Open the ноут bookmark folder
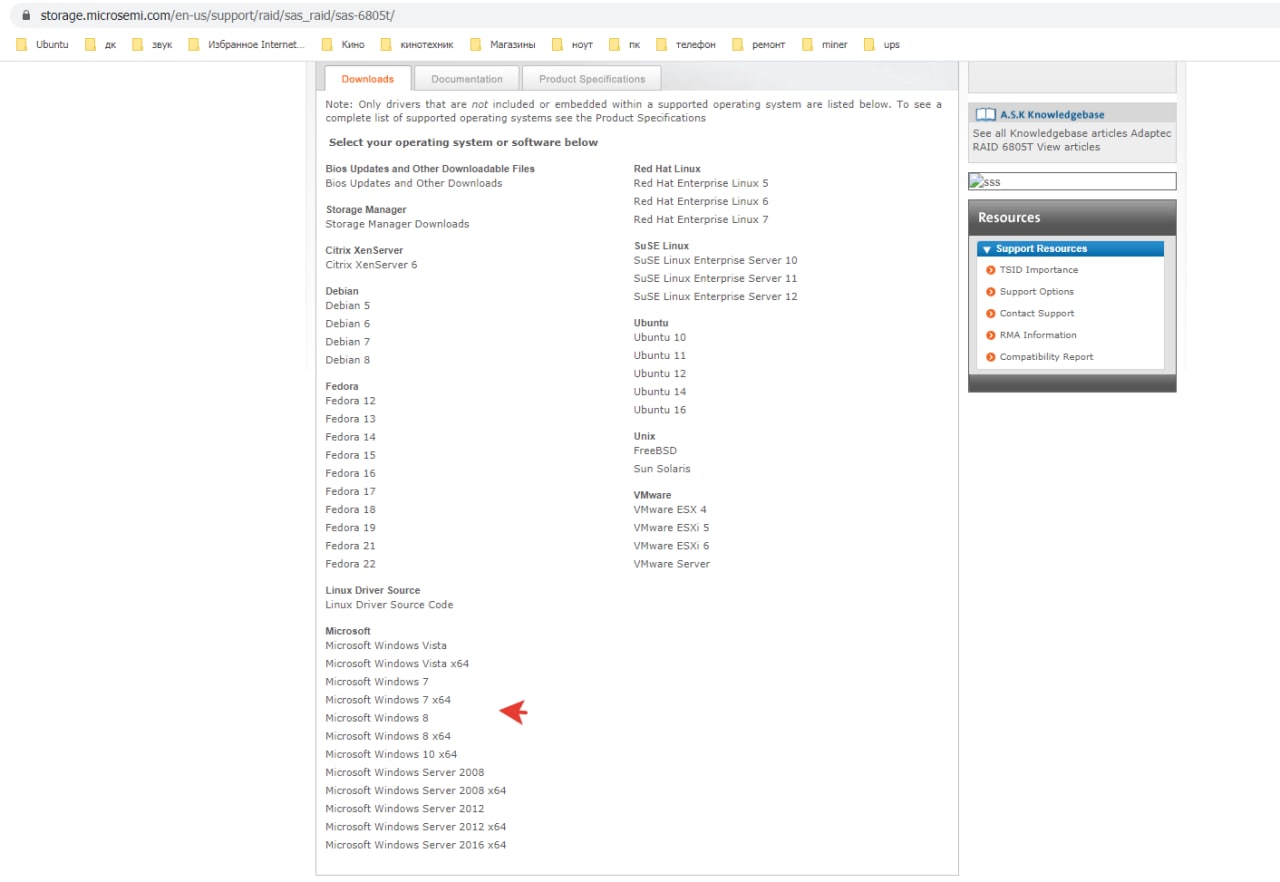 point(573,44)
